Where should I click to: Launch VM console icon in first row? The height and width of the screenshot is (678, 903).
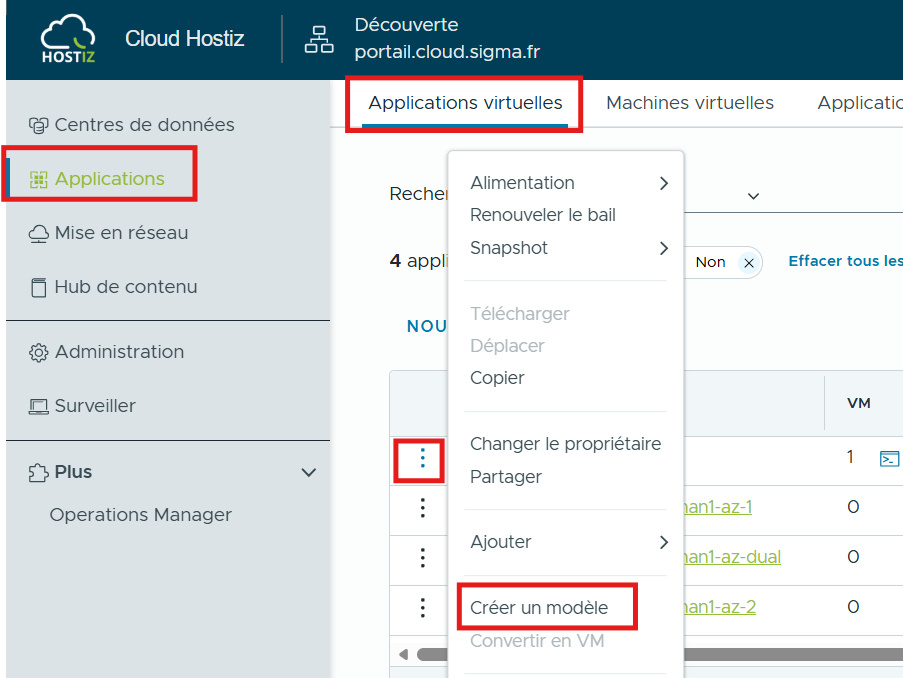coord(888,459)
